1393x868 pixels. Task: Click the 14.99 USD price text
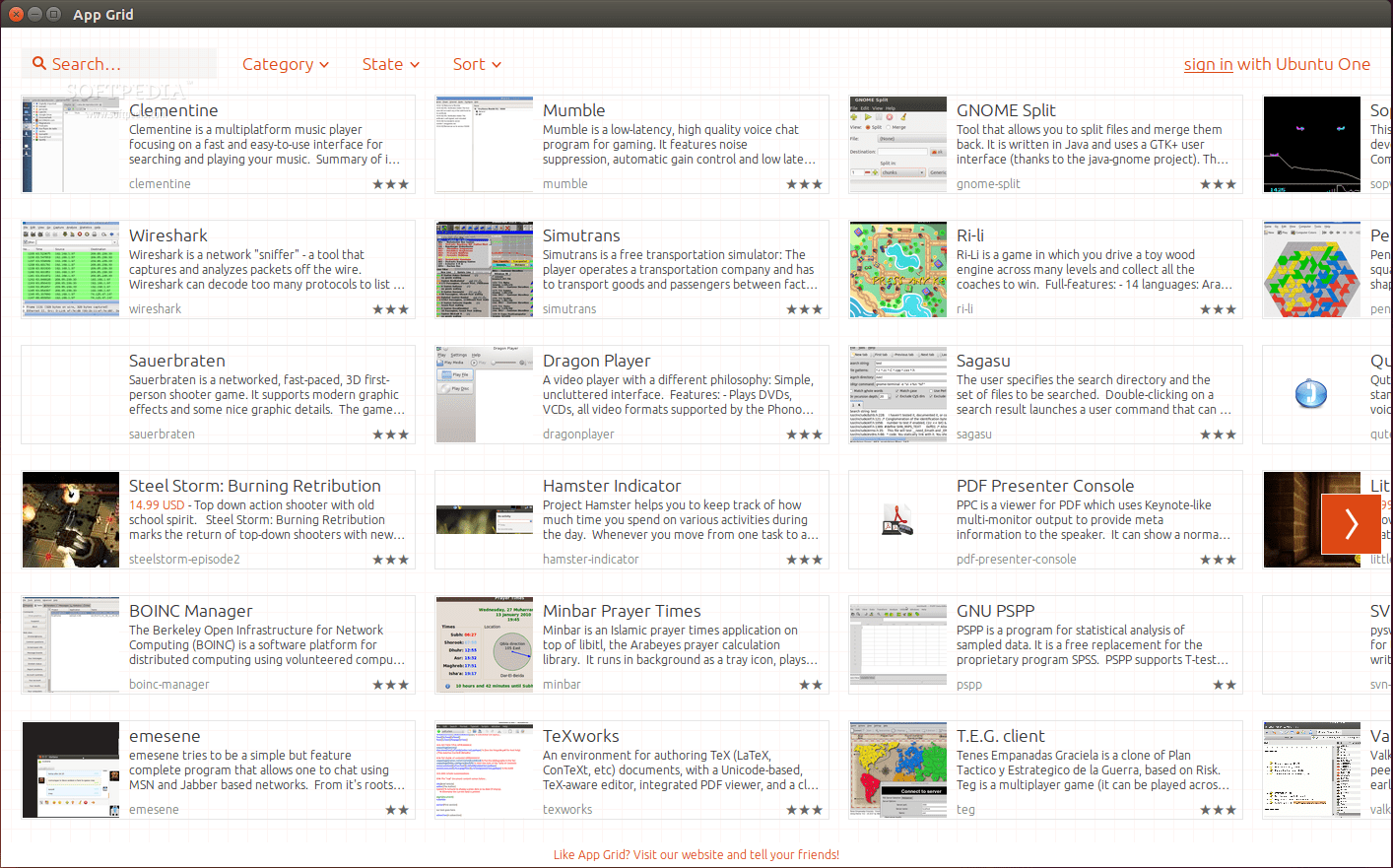click(x=157, y=505)
